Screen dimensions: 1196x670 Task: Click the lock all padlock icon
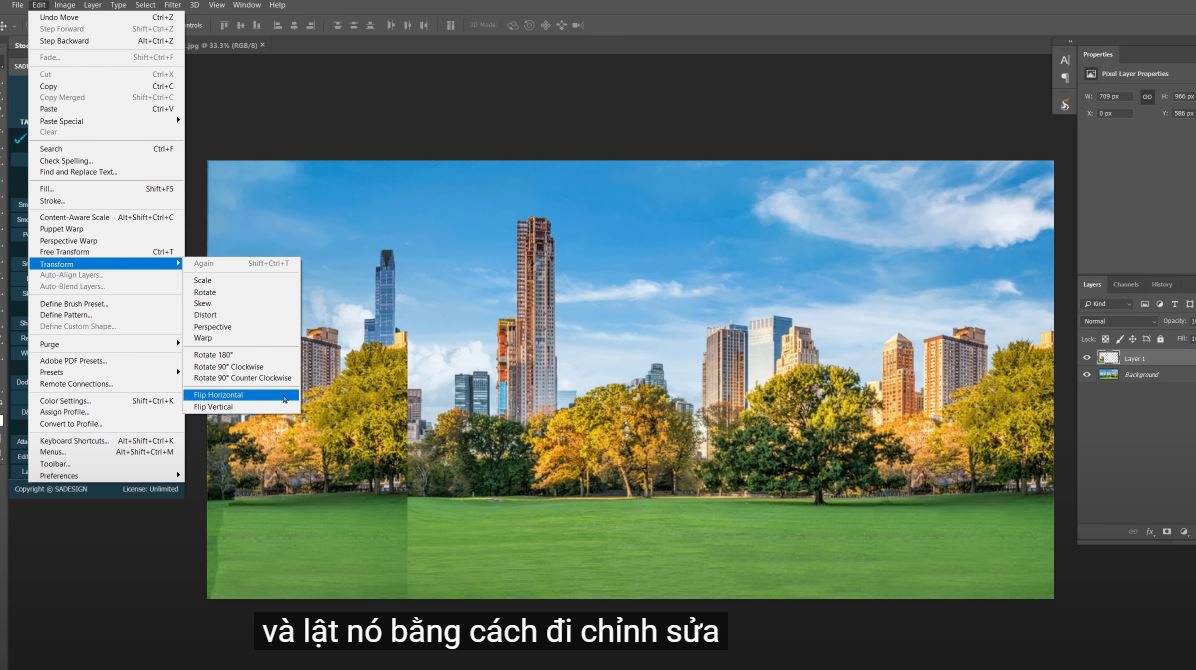pos(1160,339)
